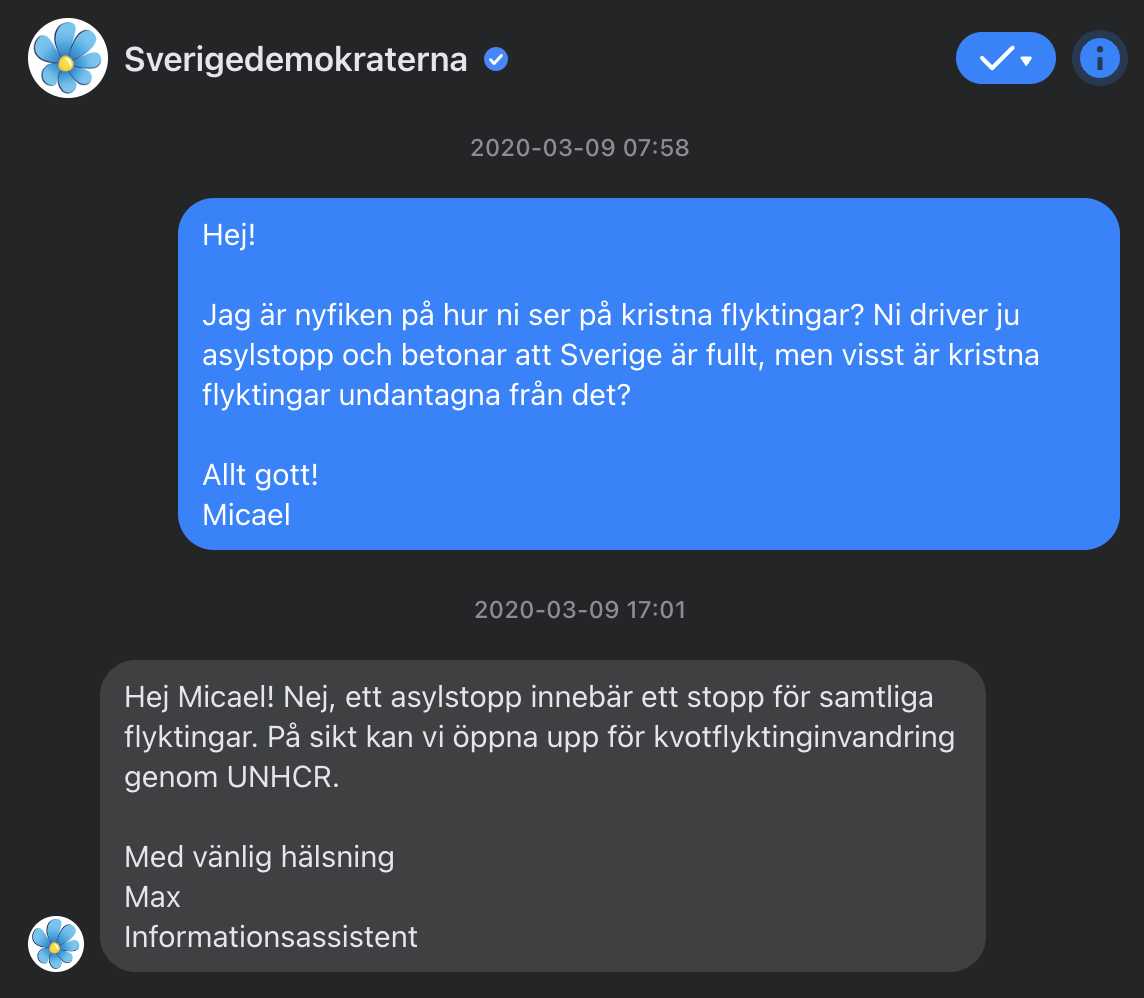1144x998 pixels.
Task: Click the 'Hej!' greeting in blue bubble
Action: point(229,237)
